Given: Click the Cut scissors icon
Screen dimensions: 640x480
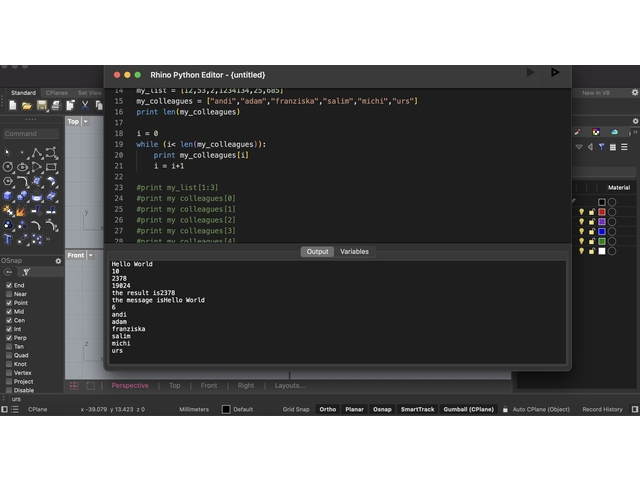Looking at the screenshot, I should pos(85,106).
